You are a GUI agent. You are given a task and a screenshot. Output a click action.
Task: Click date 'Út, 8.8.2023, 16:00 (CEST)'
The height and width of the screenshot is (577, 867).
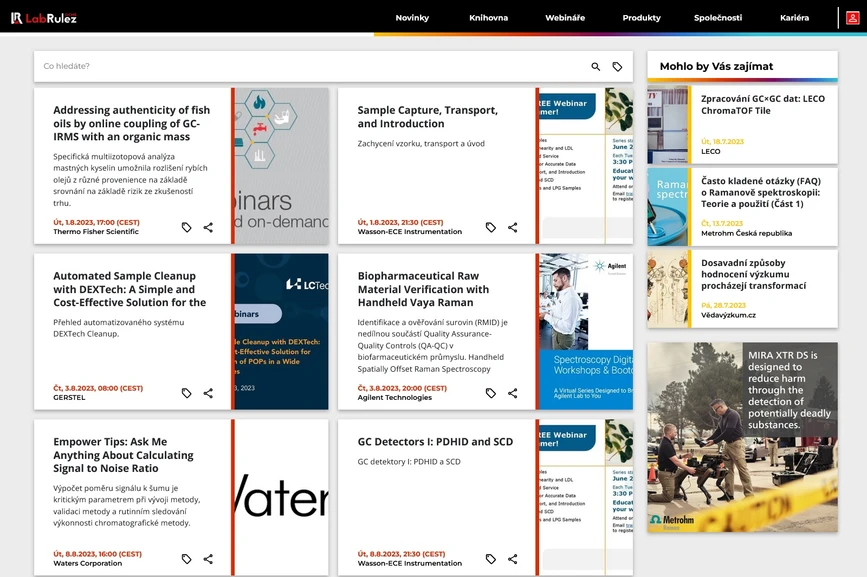pyautogui.click(x=97, y=554)
